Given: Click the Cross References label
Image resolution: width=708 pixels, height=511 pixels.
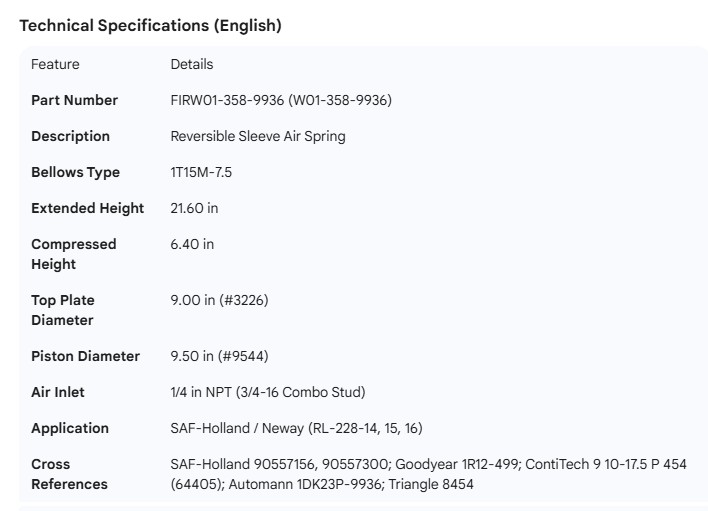Looking at the screenshot, I should [x=69, y=474].
